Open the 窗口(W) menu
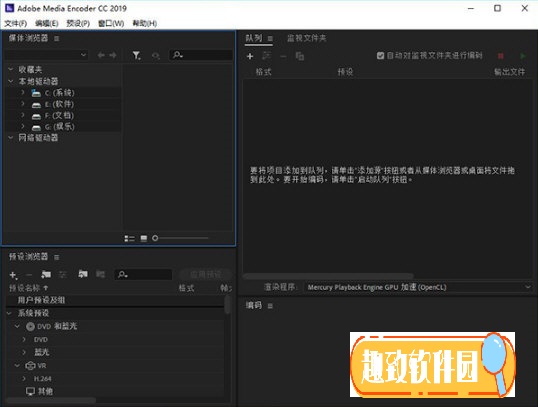This screenshot has width=538, height=407. [x=111, y=23]
